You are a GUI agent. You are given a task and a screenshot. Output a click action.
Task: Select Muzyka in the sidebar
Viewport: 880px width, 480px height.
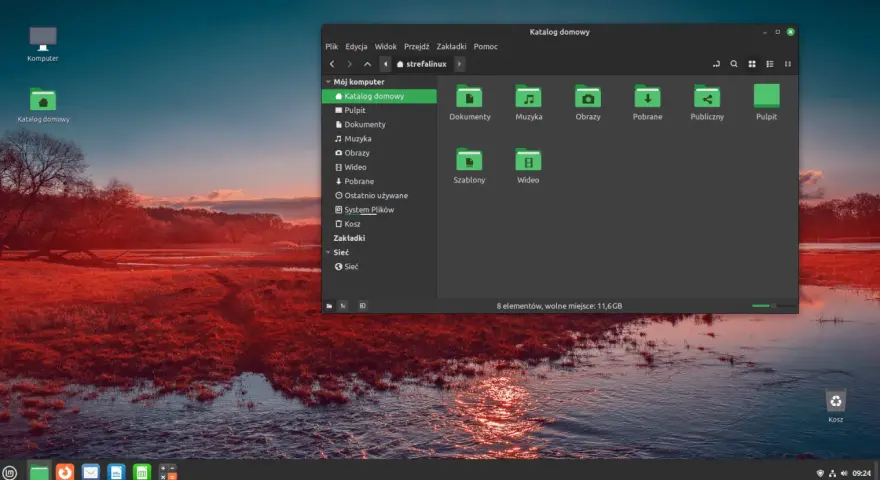pos(379,139)
